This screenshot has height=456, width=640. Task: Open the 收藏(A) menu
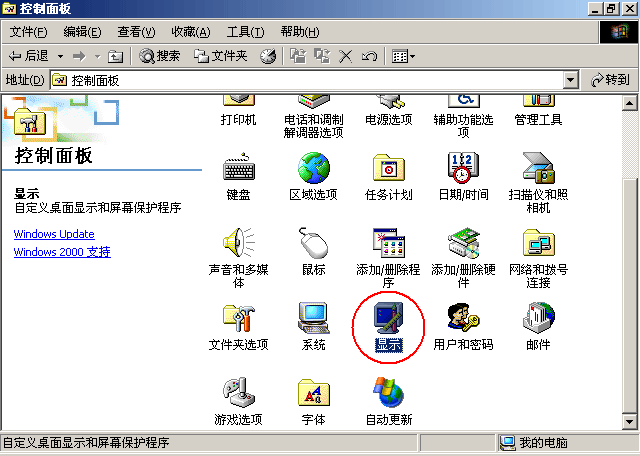(x=191, y=32)
